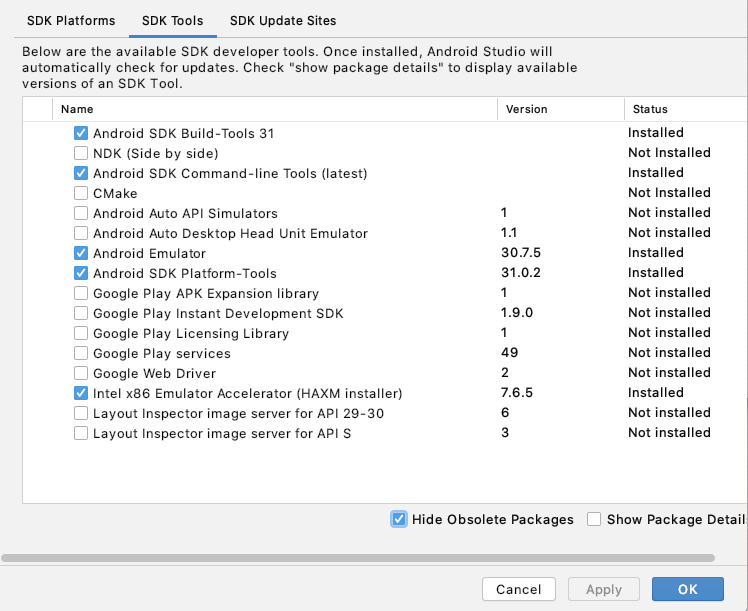Check the NDK (Side by side) checkbox
Image resolution: width=748 pixels, height=611 pixels.
click(81, 153)
